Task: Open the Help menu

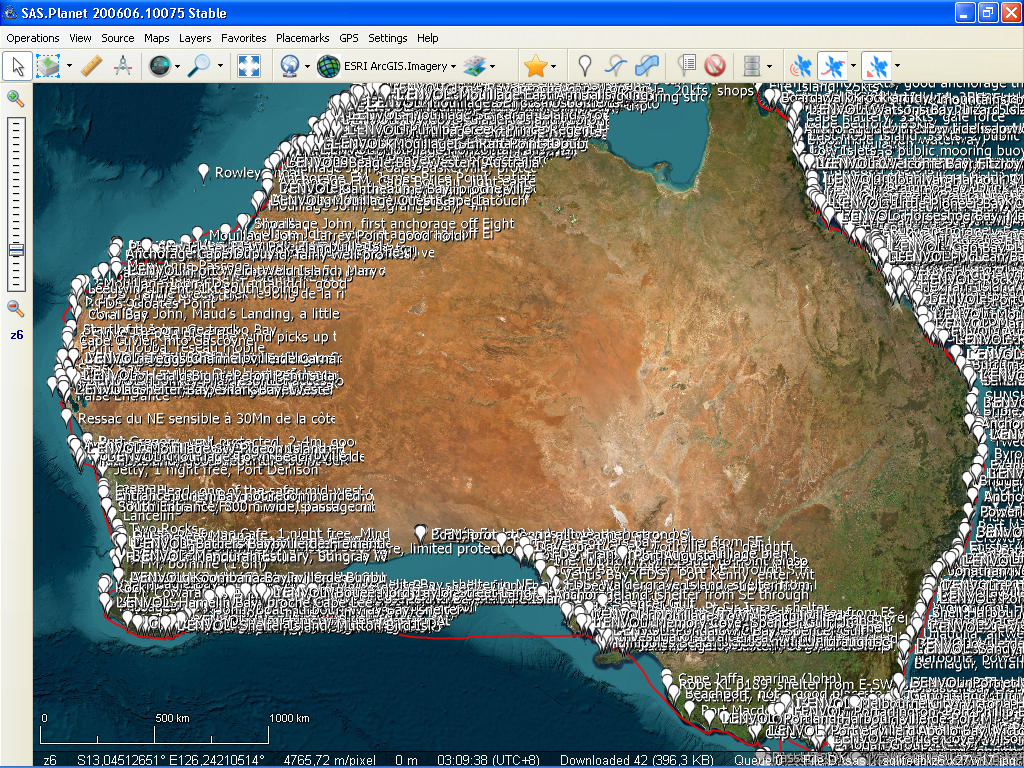Action: point(428,38)
